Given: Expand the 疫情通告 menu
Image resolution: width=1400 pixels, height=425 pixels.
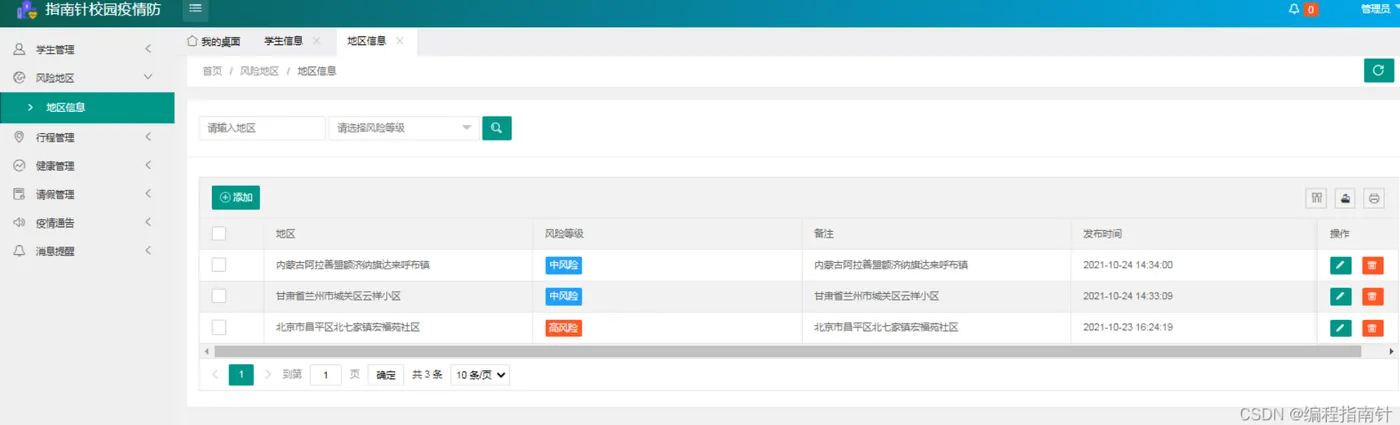Looking at the screenshot, I should click(147, 223).
